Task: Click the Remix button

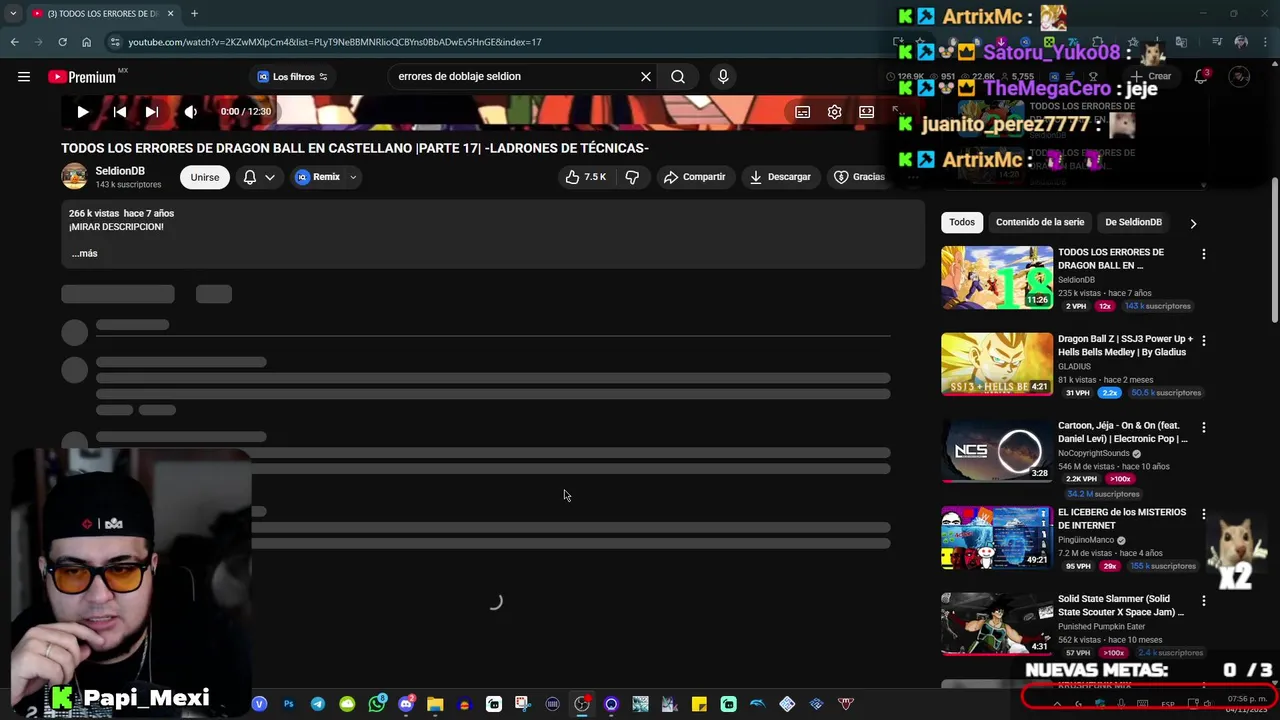Action: point(319,177)
